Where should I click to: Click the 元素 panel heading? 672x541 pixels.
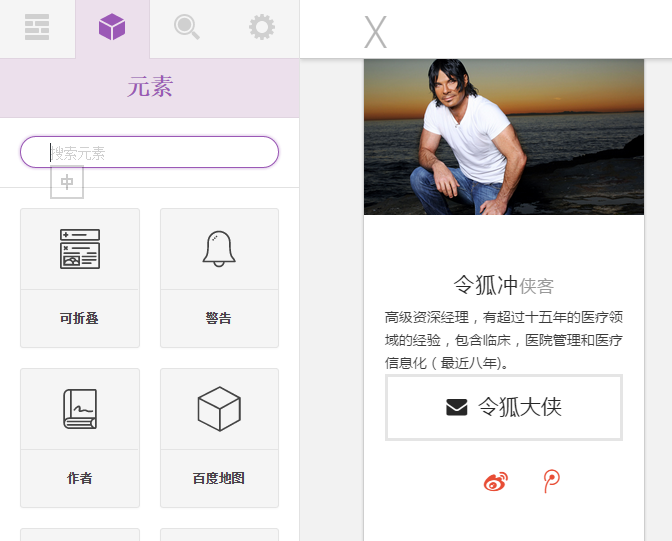click(x=150, y=87)
